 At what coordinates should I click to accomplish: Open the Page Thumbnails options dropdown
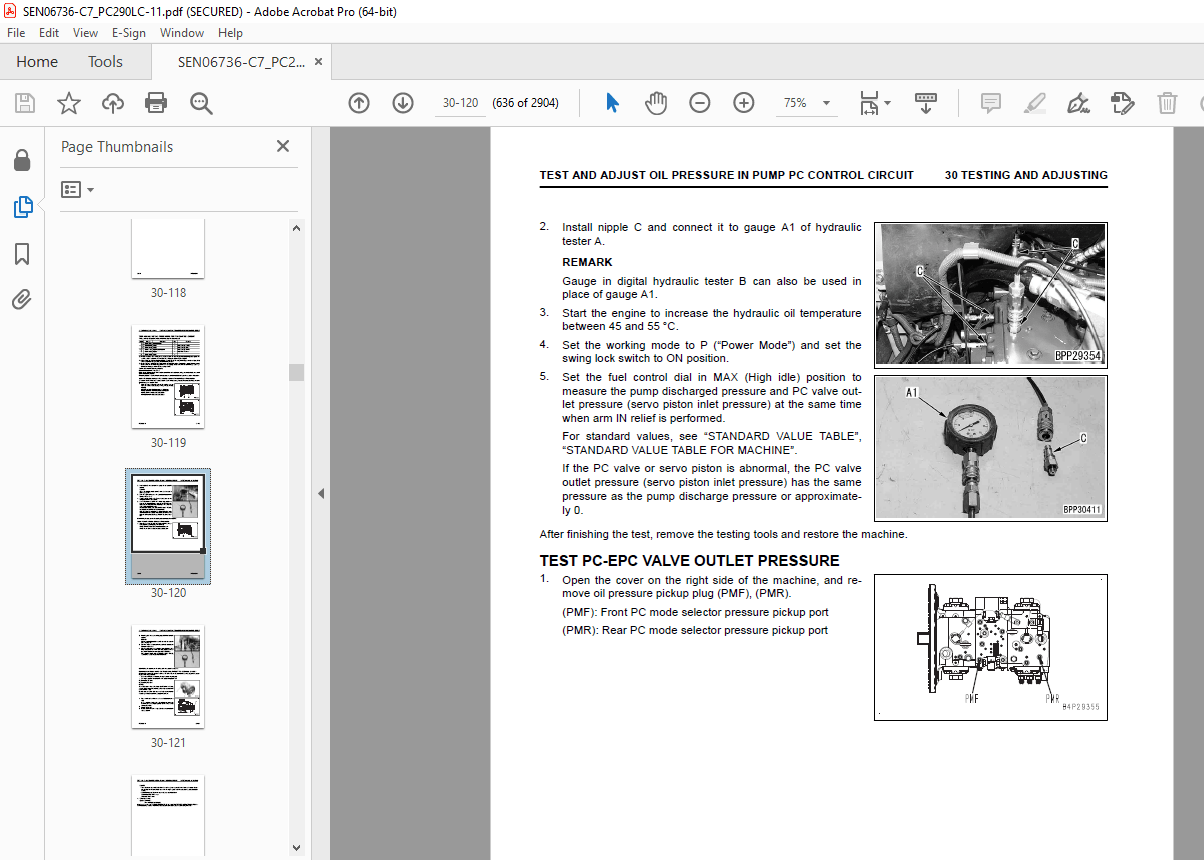click(77, 189)
